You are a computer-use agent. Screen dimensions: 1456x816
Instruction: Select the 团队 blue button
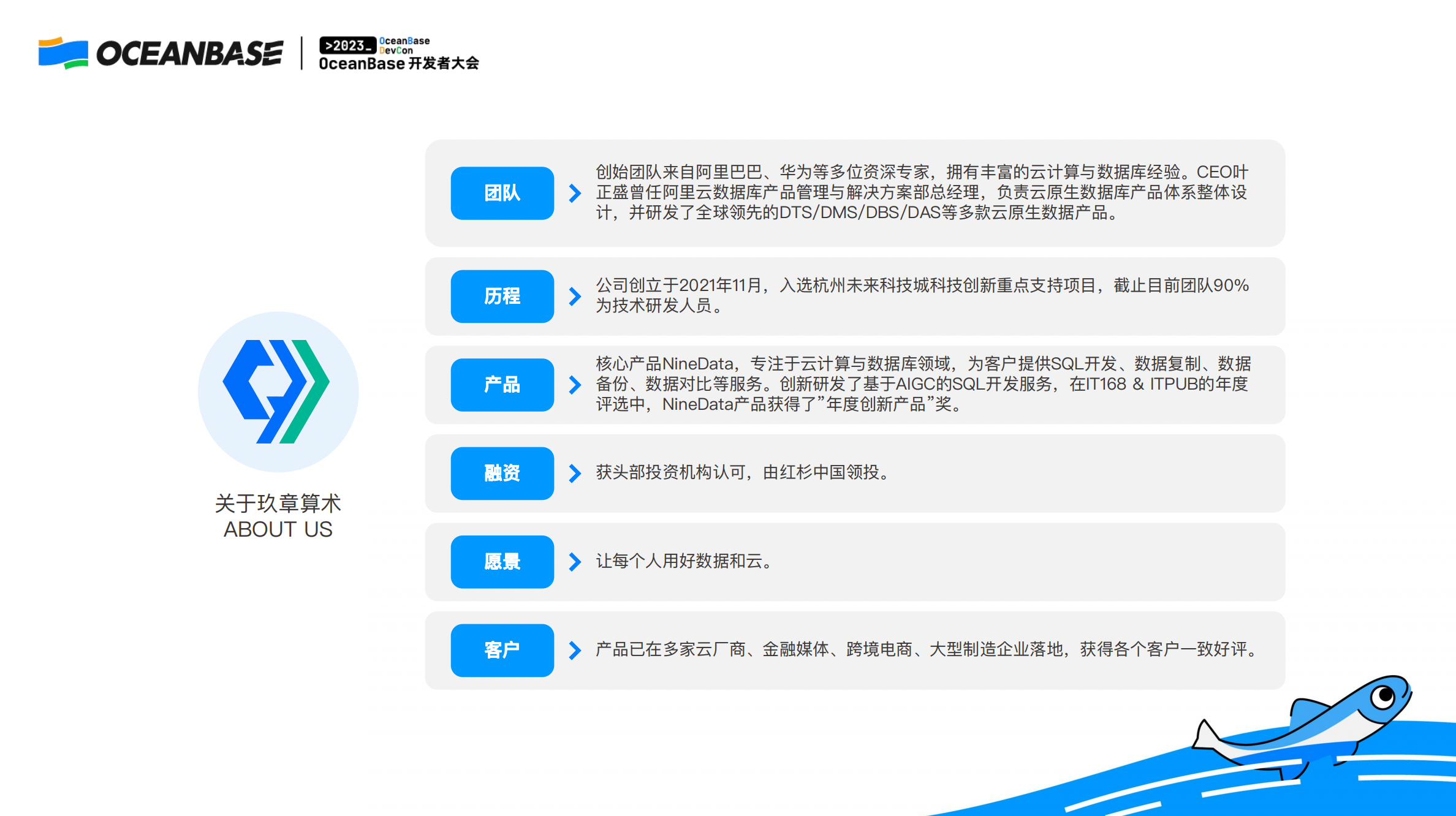click(502, 194)
